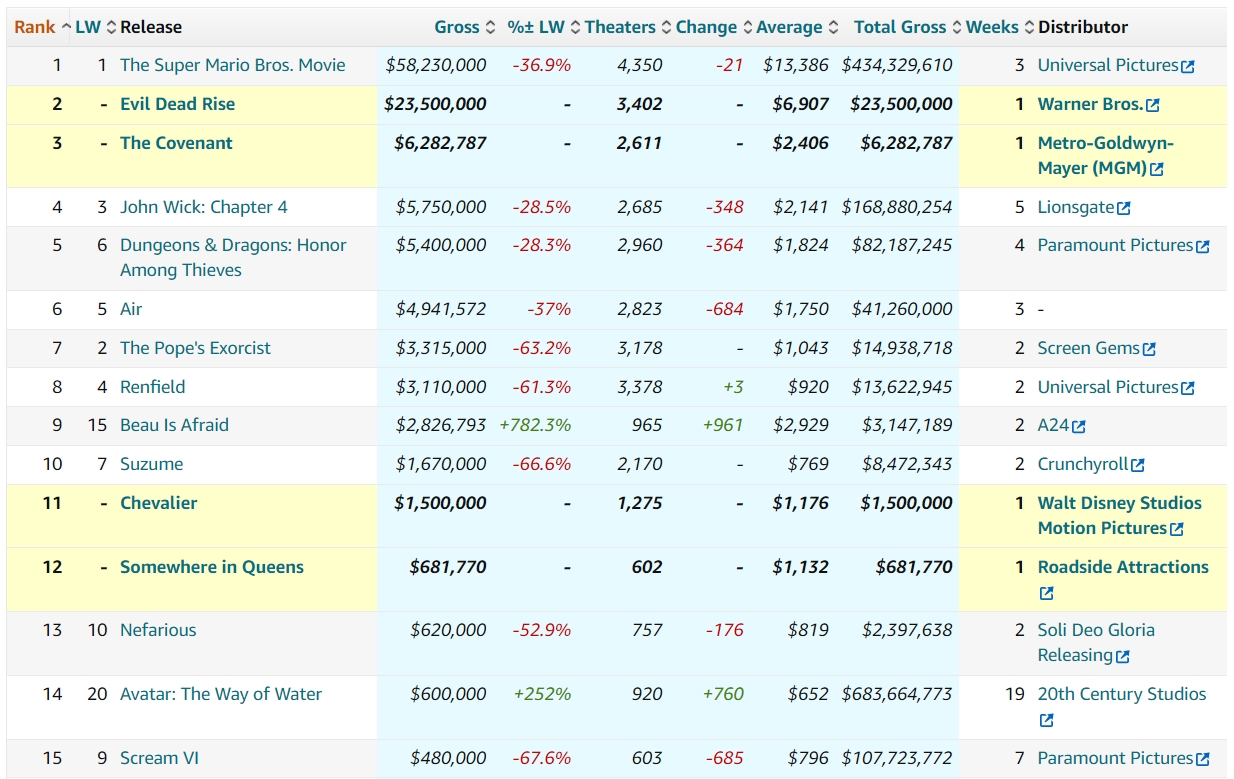This screenshot has width=1234, height=779.
Task: Click the sort arrows beside Theaters header
Action: 666,27
